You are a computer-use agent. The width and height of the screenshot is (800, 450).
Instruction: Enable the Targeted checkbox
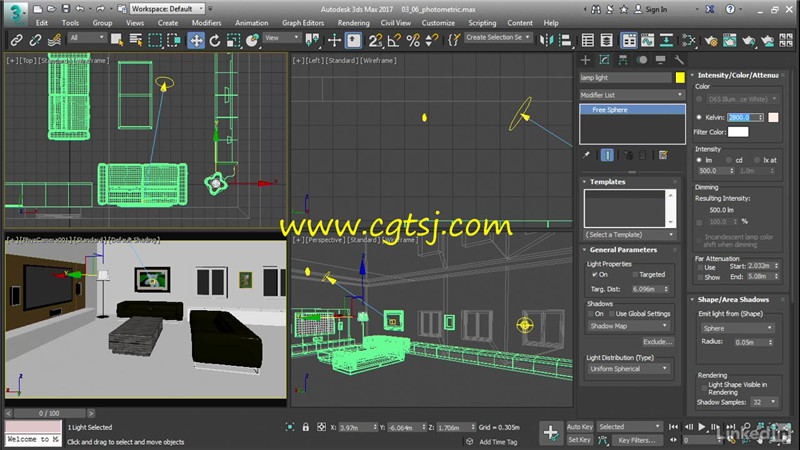pyautogui.click(x=635, y=274)
